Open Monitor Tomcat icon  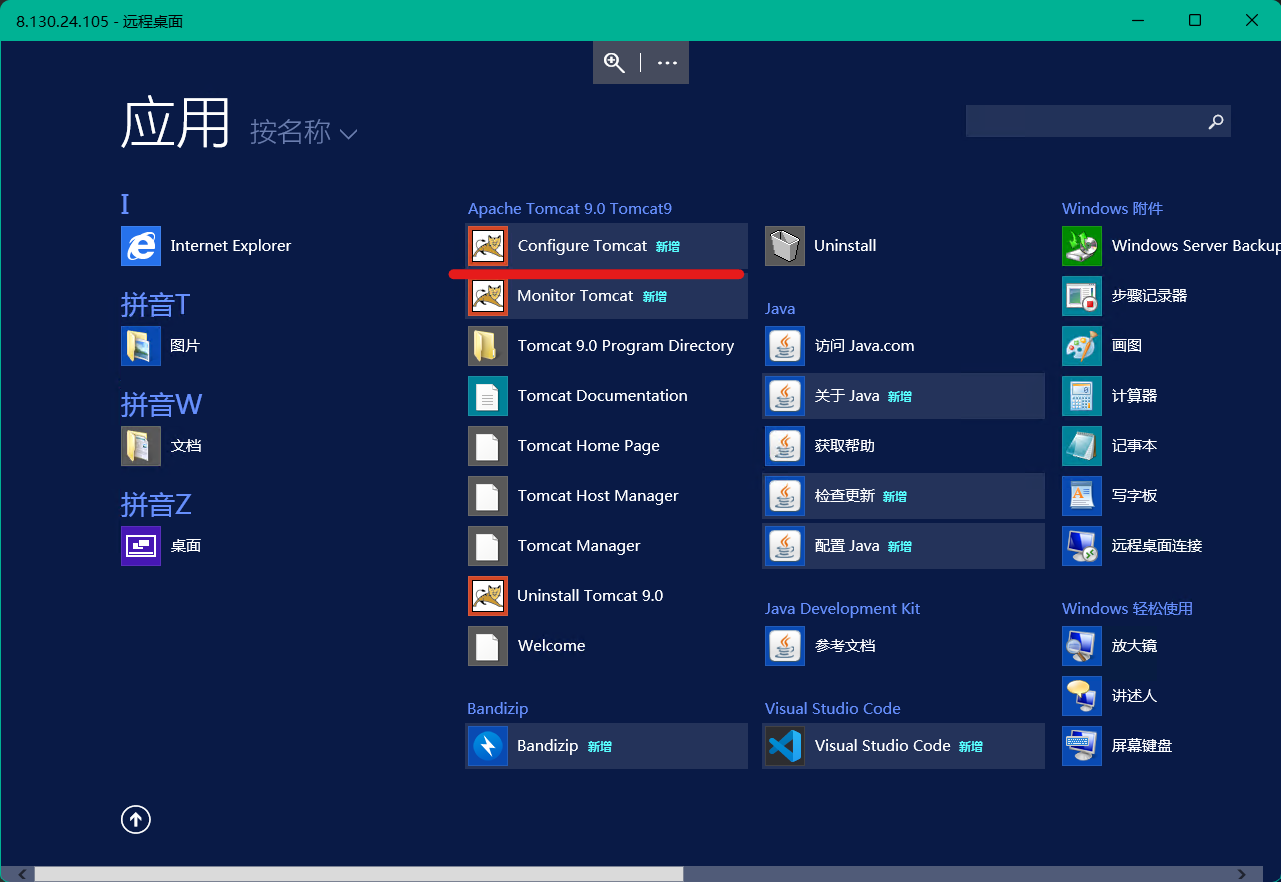488,296
